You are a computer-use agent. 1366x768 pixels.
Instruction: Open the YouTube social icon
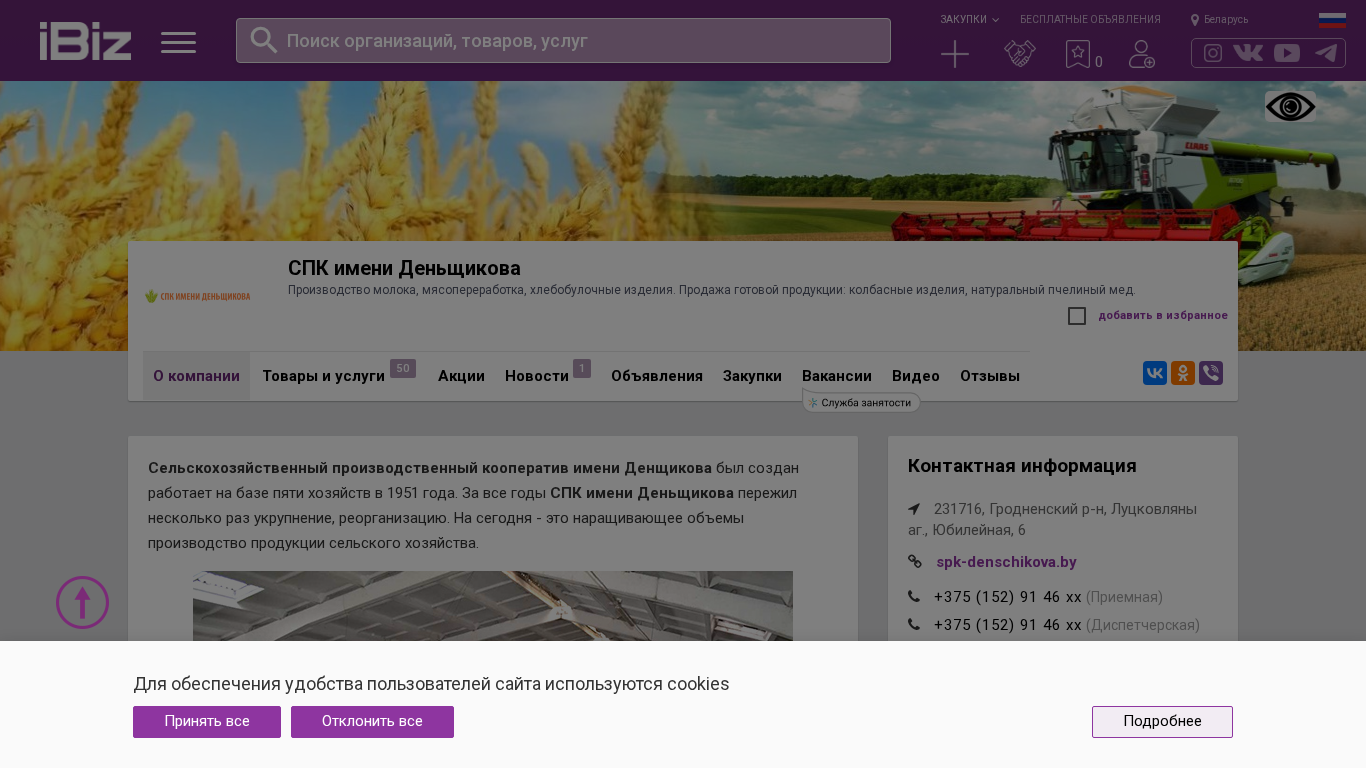(x=1287, y=53)
